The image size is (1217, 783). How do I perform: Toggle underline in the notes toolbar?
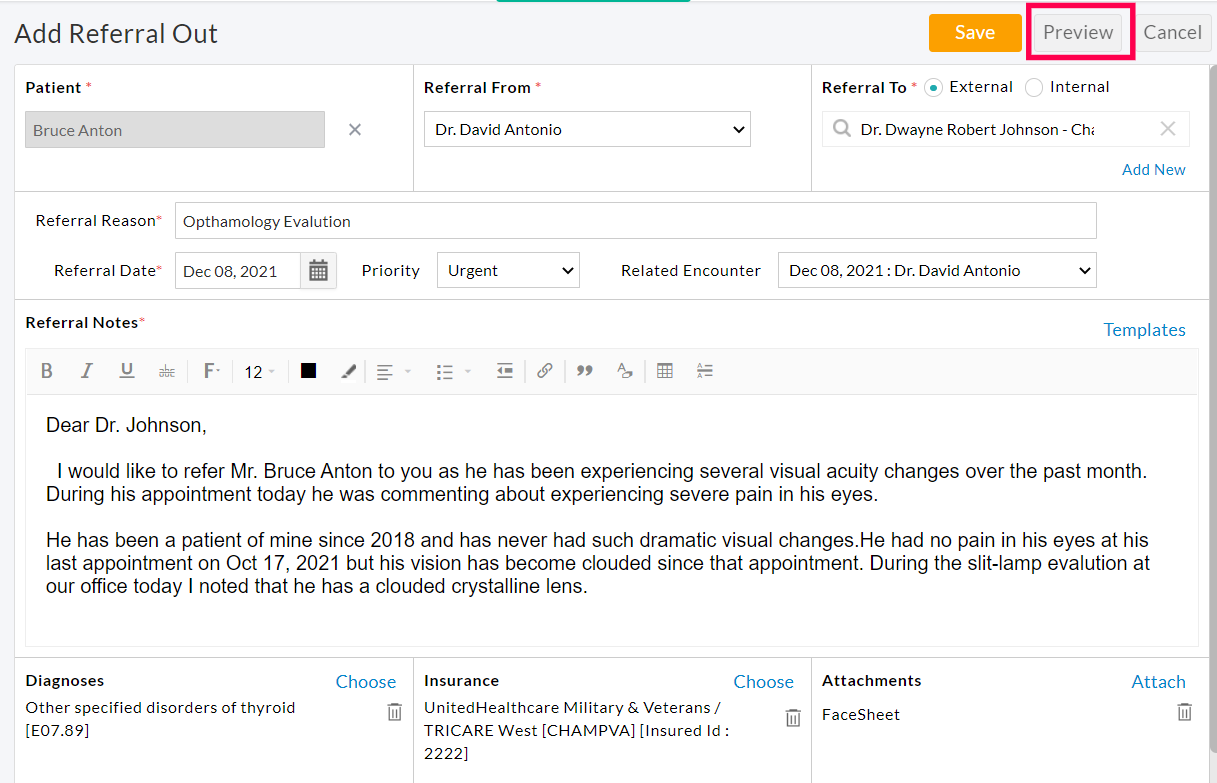pyautogui.click(x=126, y=370)
